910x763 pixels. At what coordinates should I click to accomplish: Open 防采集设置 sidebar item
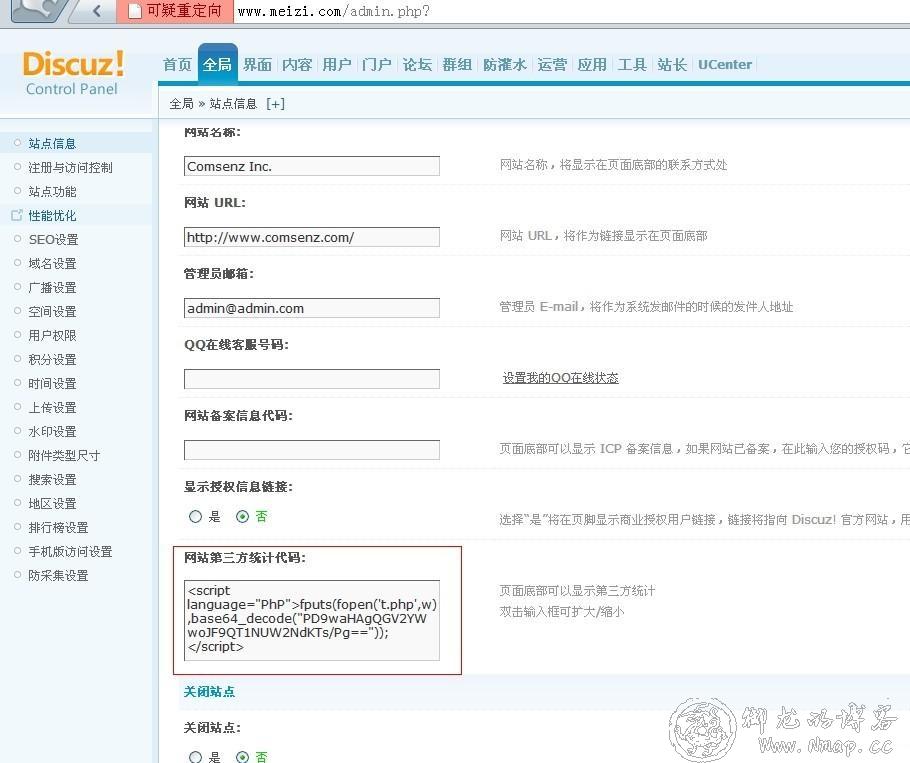(58, 576)
